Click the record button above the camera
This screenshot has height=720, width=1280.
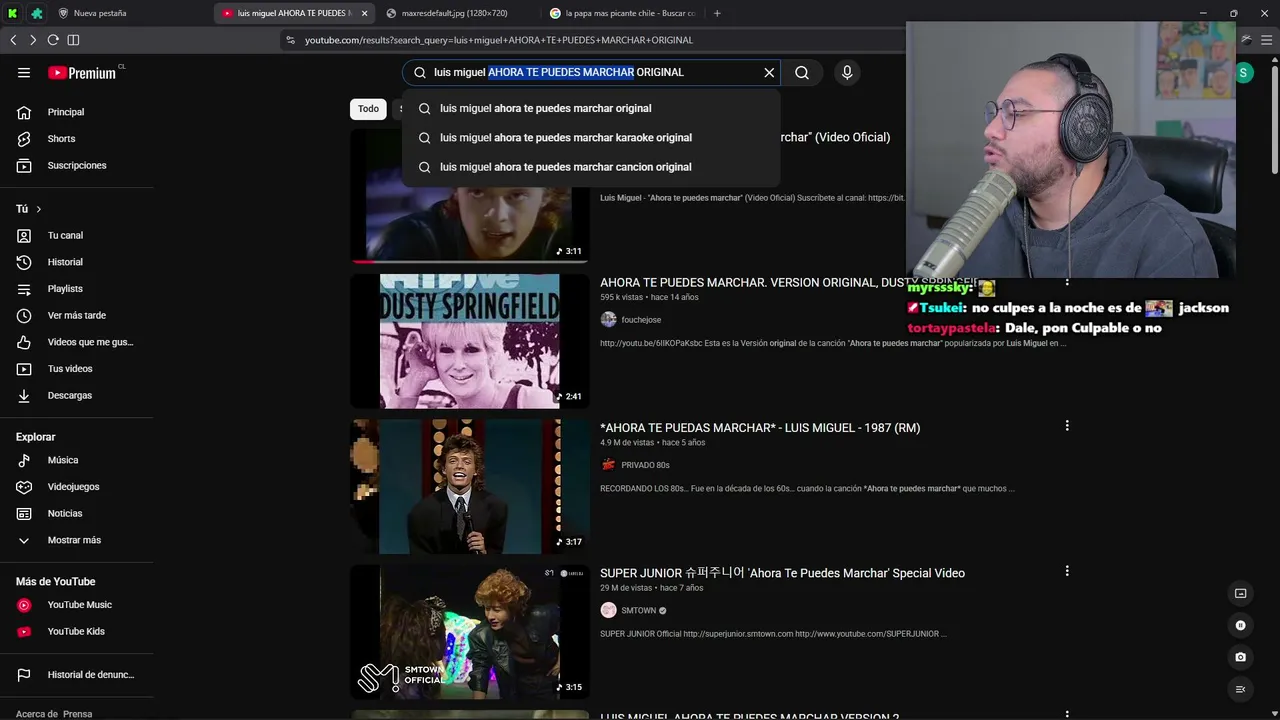(1241, 625)
